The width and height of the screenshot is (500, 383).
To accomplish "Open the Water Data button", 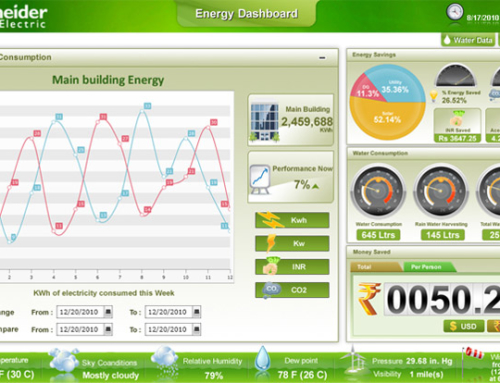I will click(468, 40).
